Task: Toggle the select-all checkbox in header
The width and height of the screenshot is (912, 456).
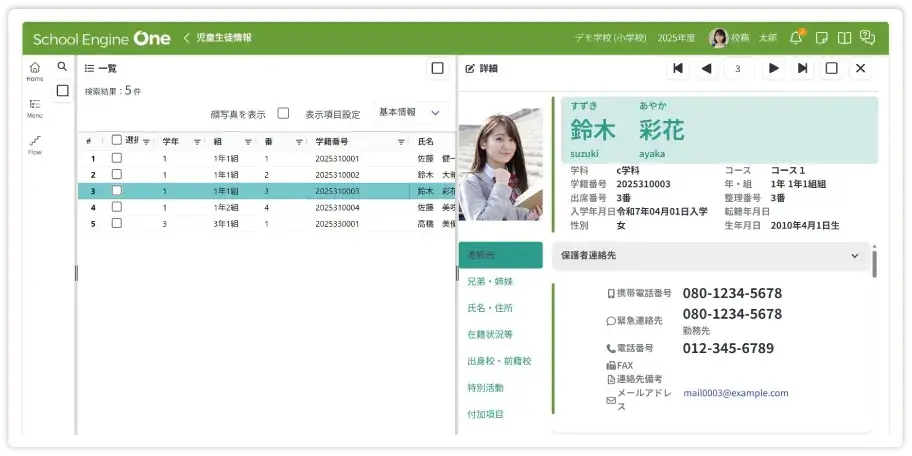Action: (x=117, y=140)
